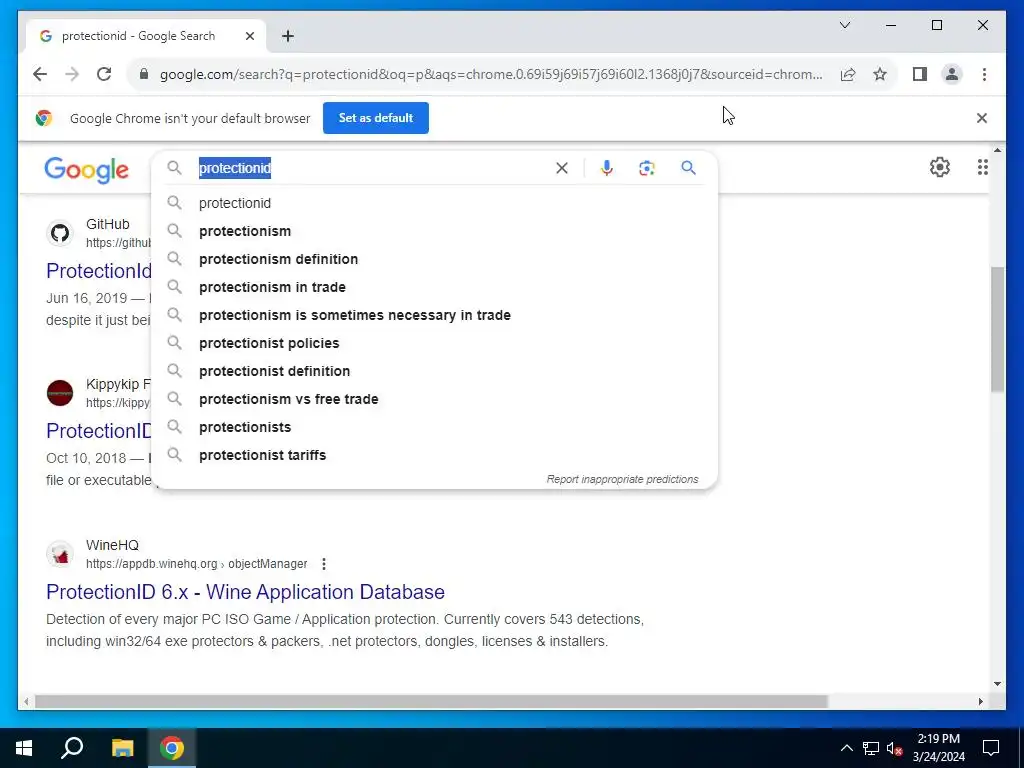Open the Windows Start menu
The image size is (1024, 768).
tap(24, 748)
